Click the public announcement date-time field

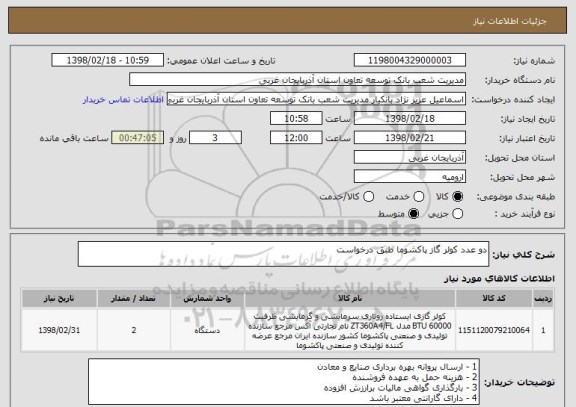point(108,60)
